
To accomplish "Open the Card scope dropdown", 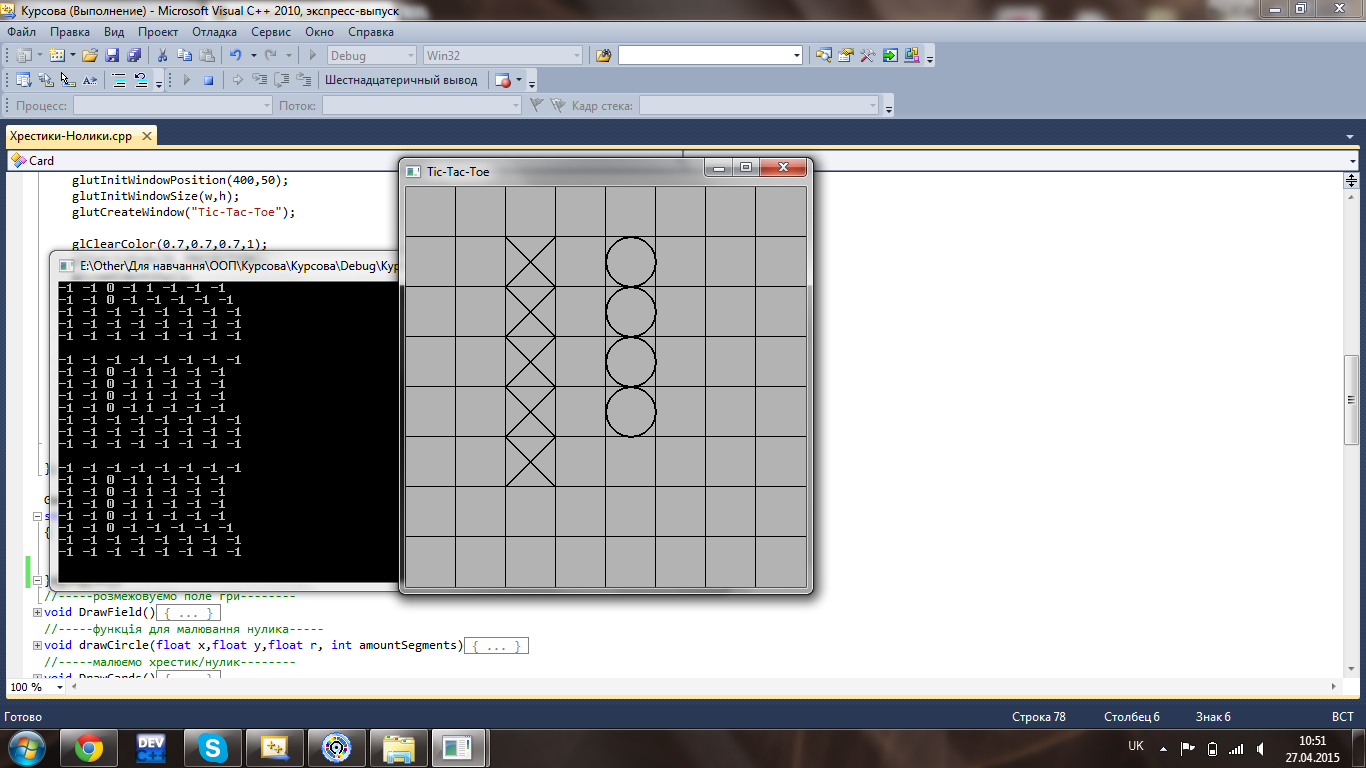I will click(x=340, y=160).
